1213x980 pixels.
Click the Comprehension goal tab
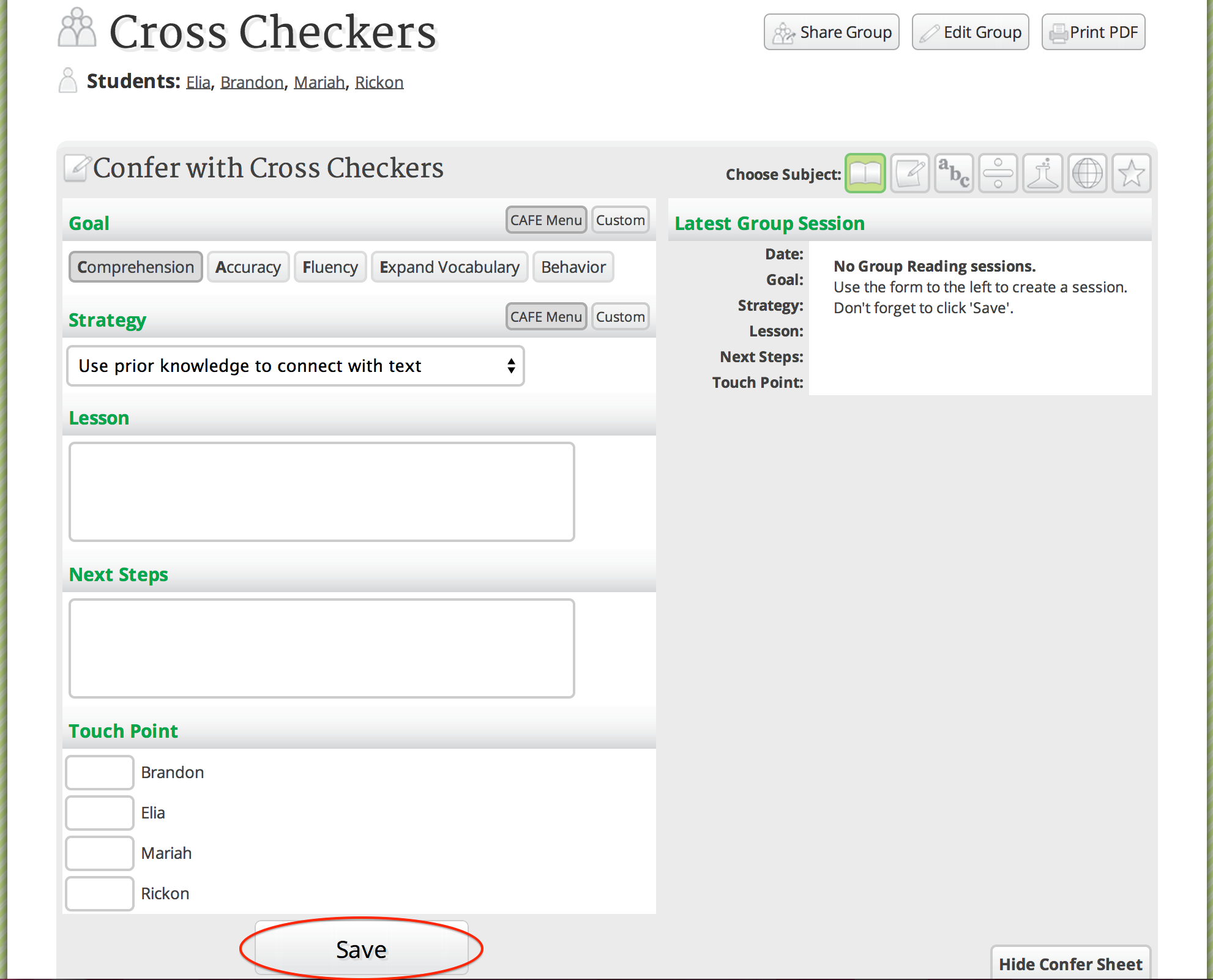click(x=135, y=266)
